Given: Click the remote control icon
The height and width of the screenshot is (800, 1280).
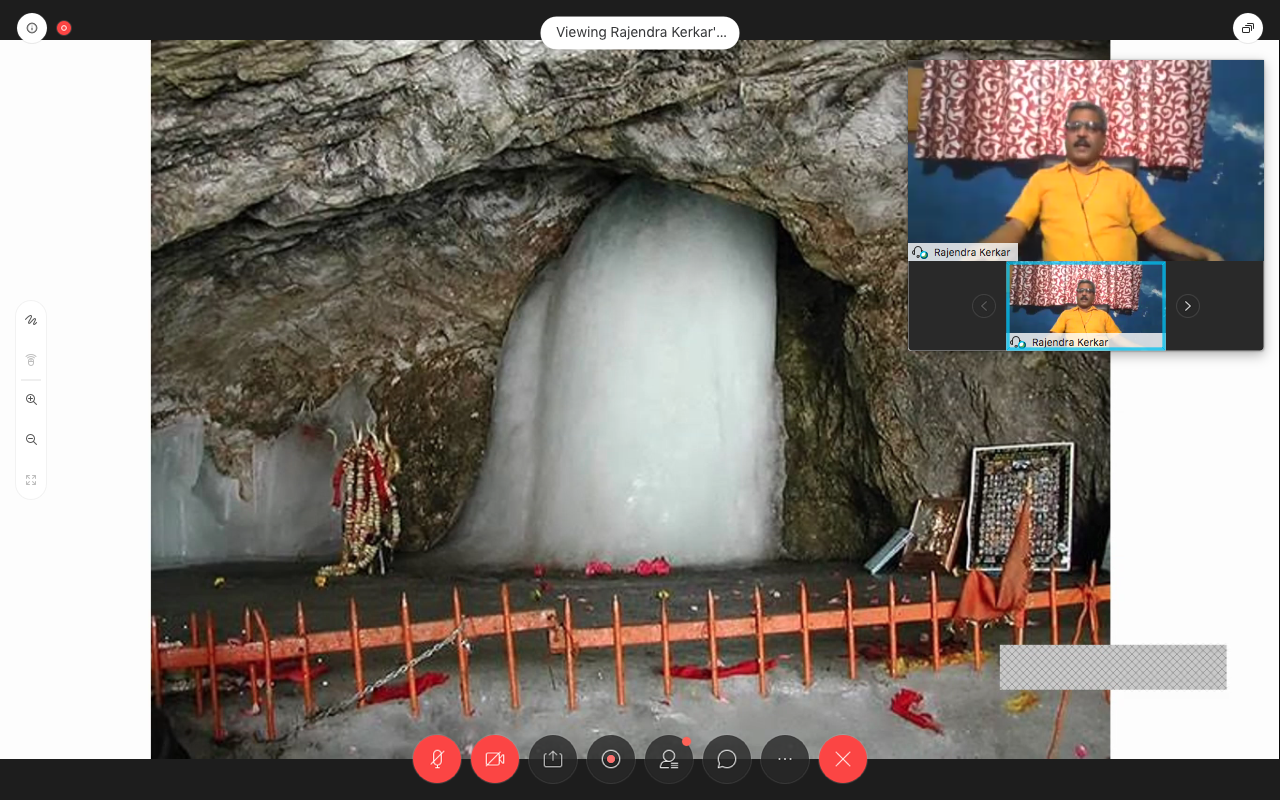Looking at the screenshot, I should (x=31, y=360).
